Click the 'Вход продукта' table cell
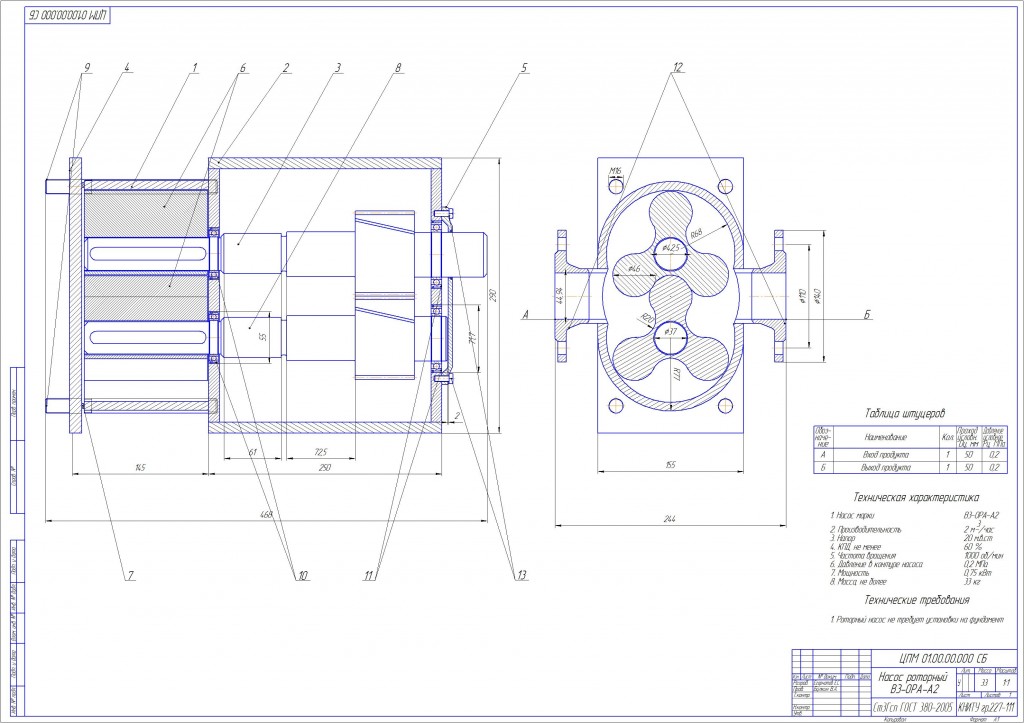This screenshot has width=1024, height=723. click(885, 454)
